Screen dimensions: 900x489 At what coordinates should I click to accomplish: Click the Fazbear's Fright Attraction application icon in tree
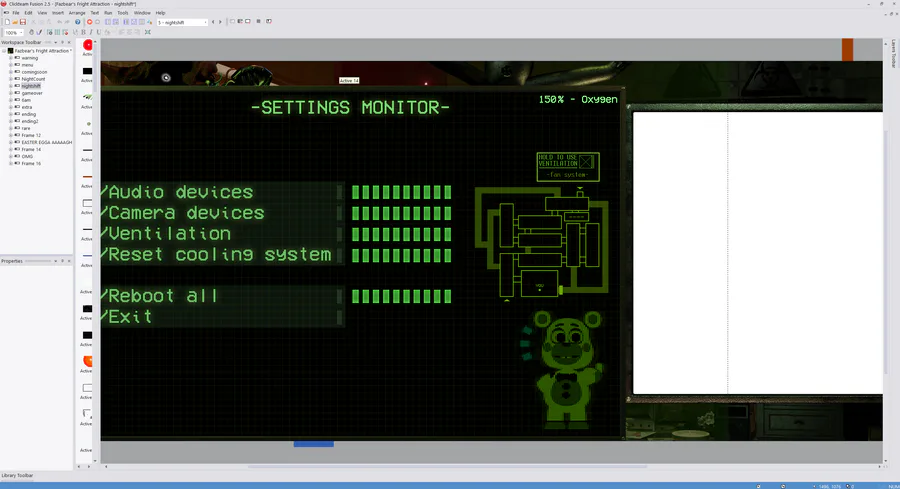(x=10, y=51)
